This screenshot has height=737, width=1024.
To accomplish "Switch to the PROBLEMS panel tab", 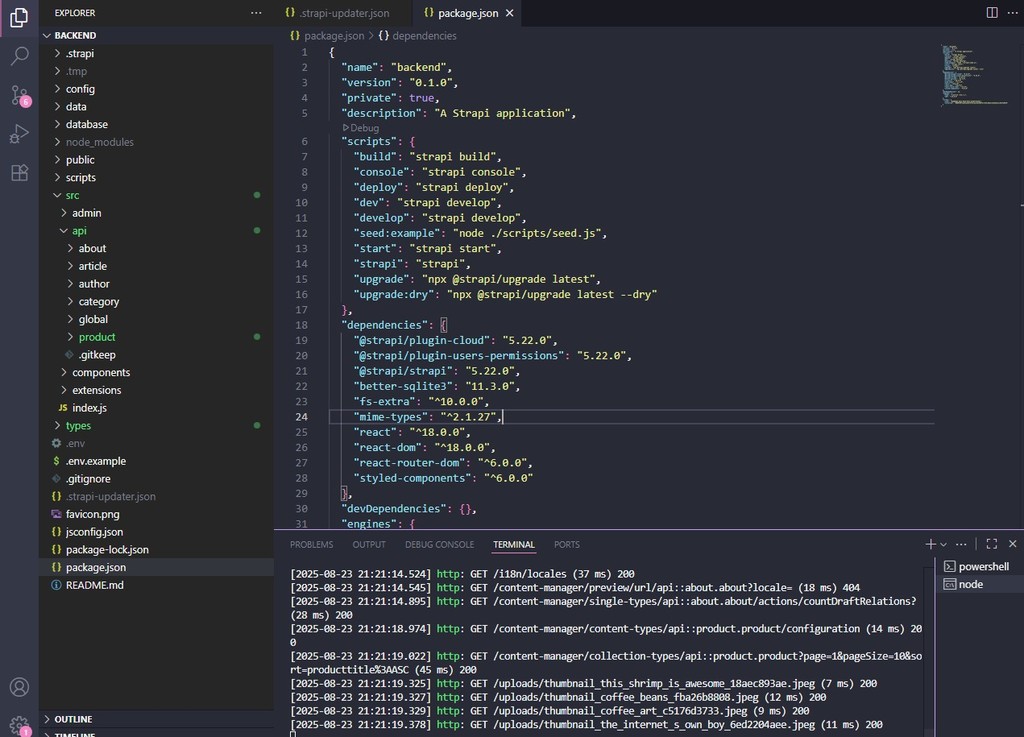I will click(311, 545).
